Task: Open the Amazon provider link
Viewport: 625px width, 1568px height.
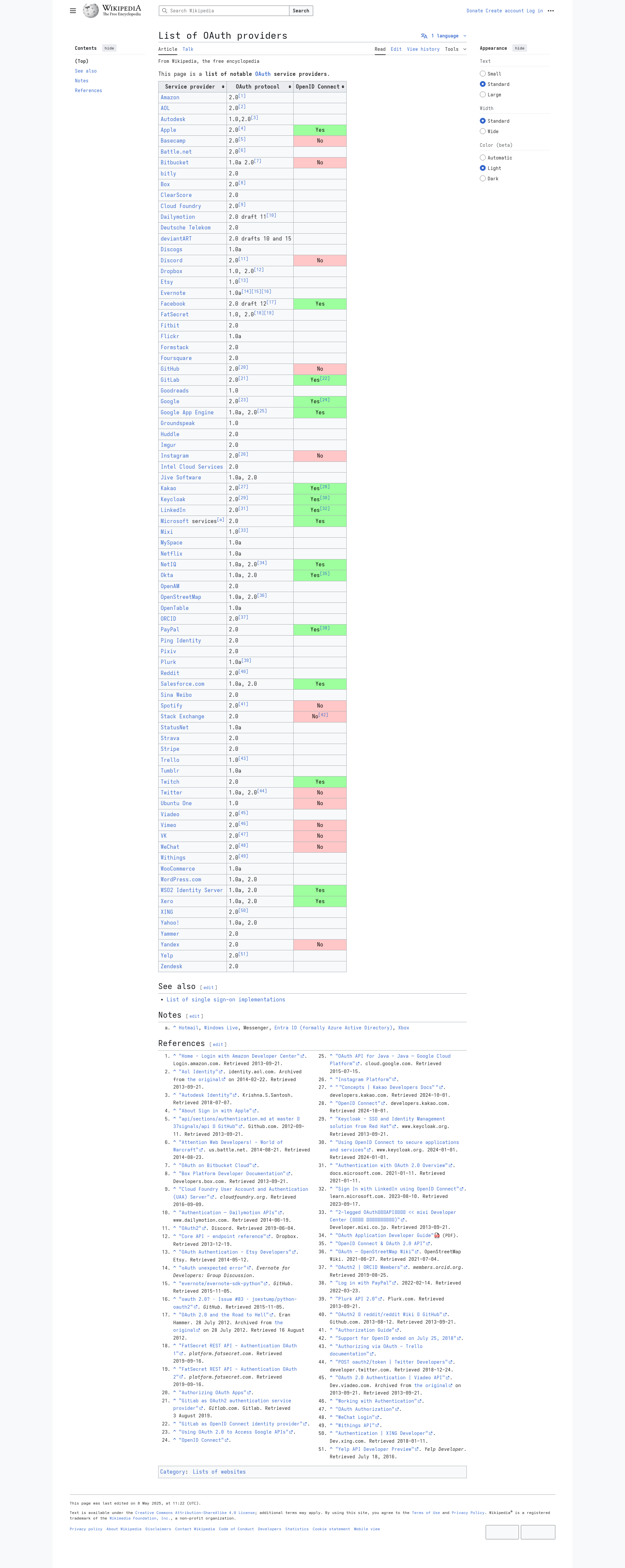Action: coord(170,97)
